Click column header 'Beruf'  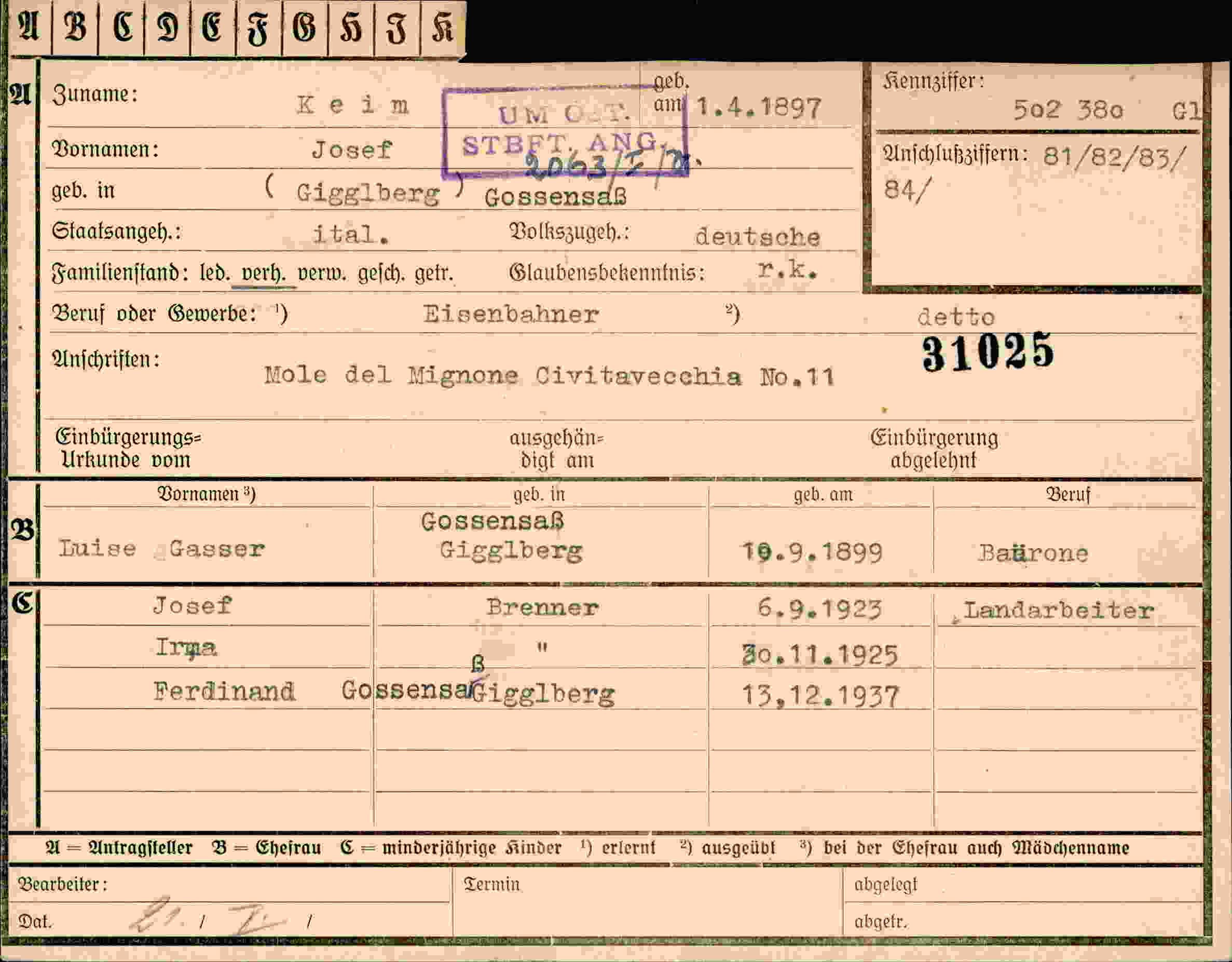click(1068, 494)
